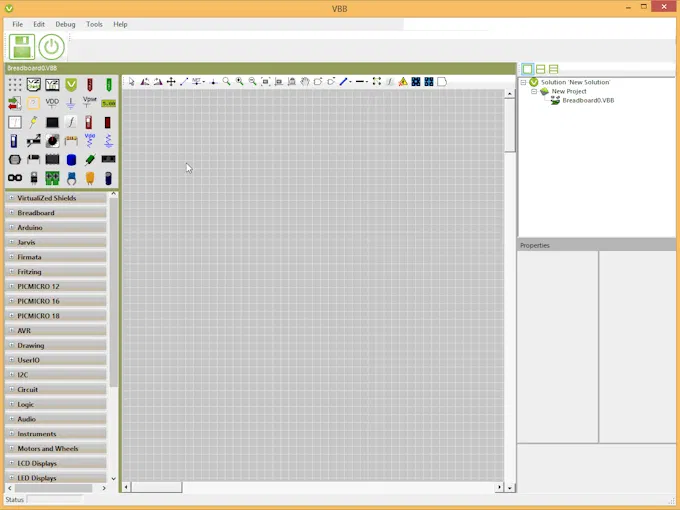680x510 pixels.
Task: Click the yellow warning triangle icon
Action: tap(403, 82)
